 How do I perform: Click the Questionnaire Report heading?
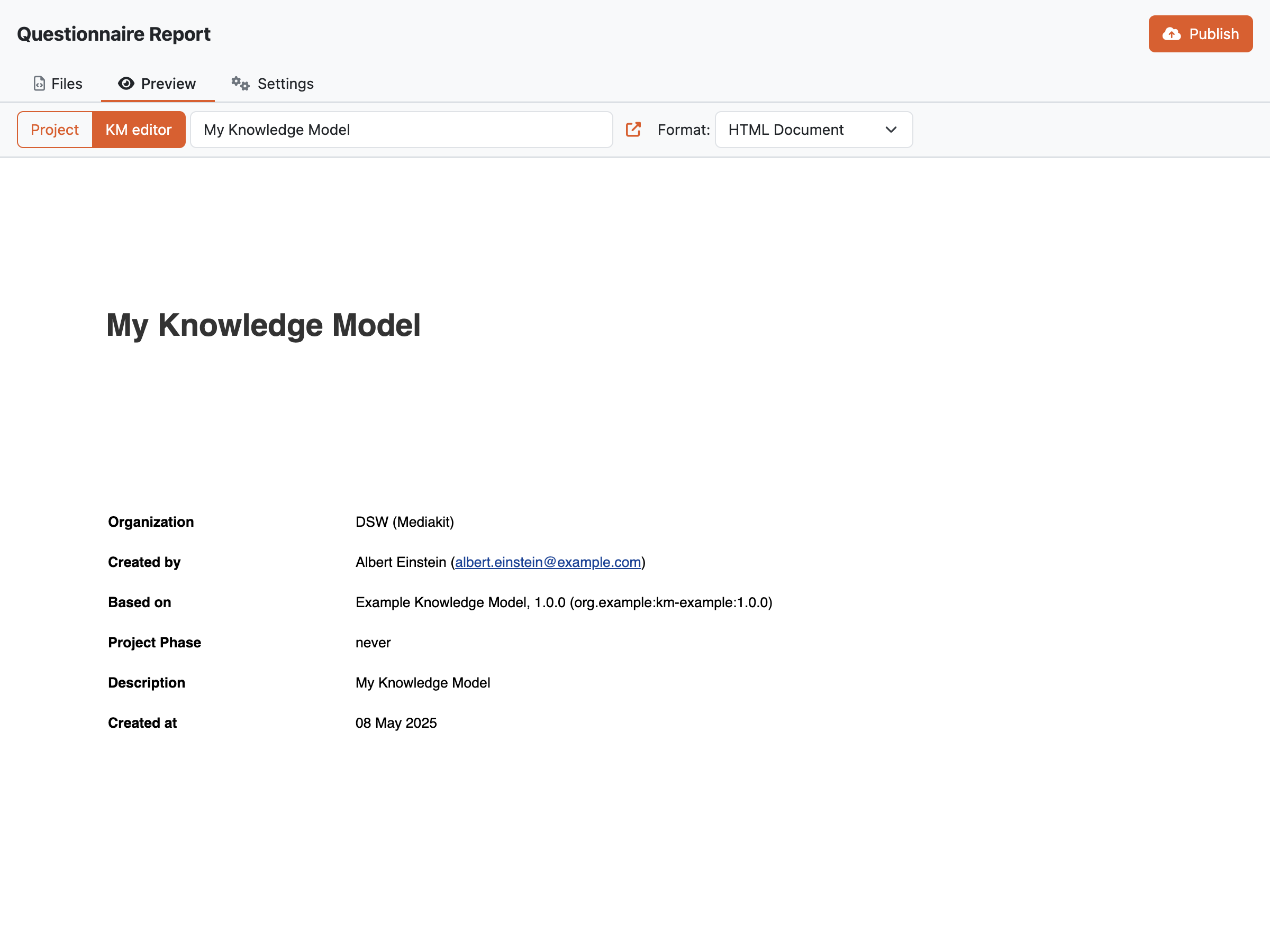[114, 34]
